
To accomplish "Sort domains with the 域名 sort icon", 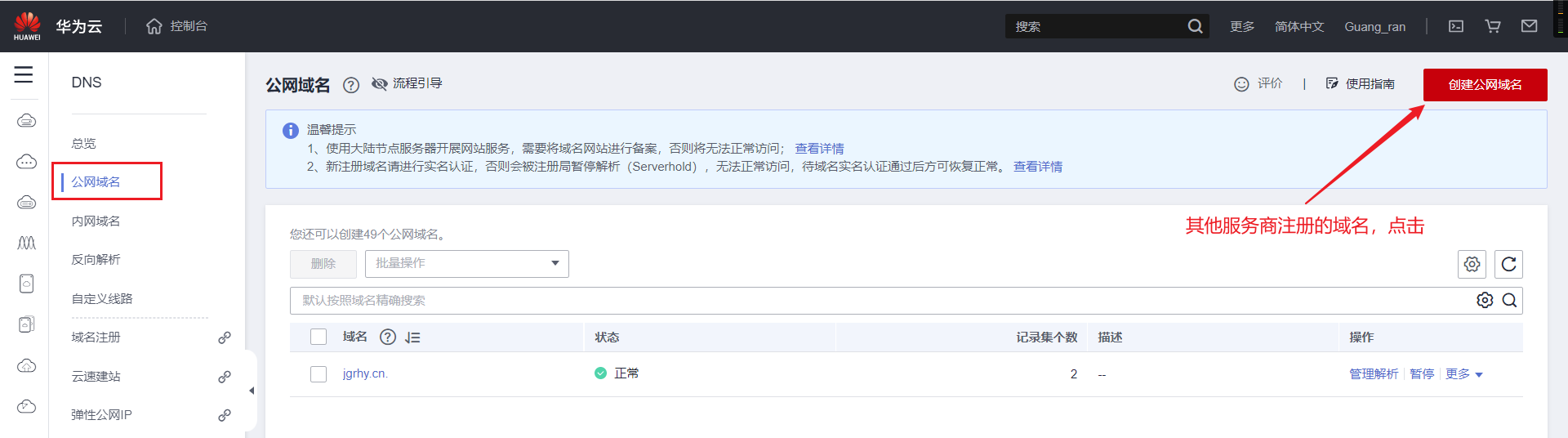I will [412, 337].
